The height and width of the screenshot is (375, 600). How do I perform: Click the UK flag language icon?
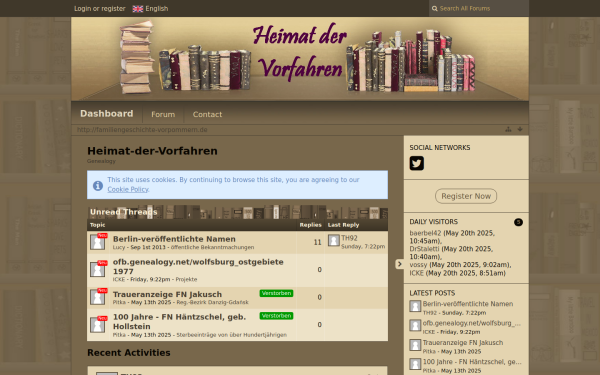(138, 9)
